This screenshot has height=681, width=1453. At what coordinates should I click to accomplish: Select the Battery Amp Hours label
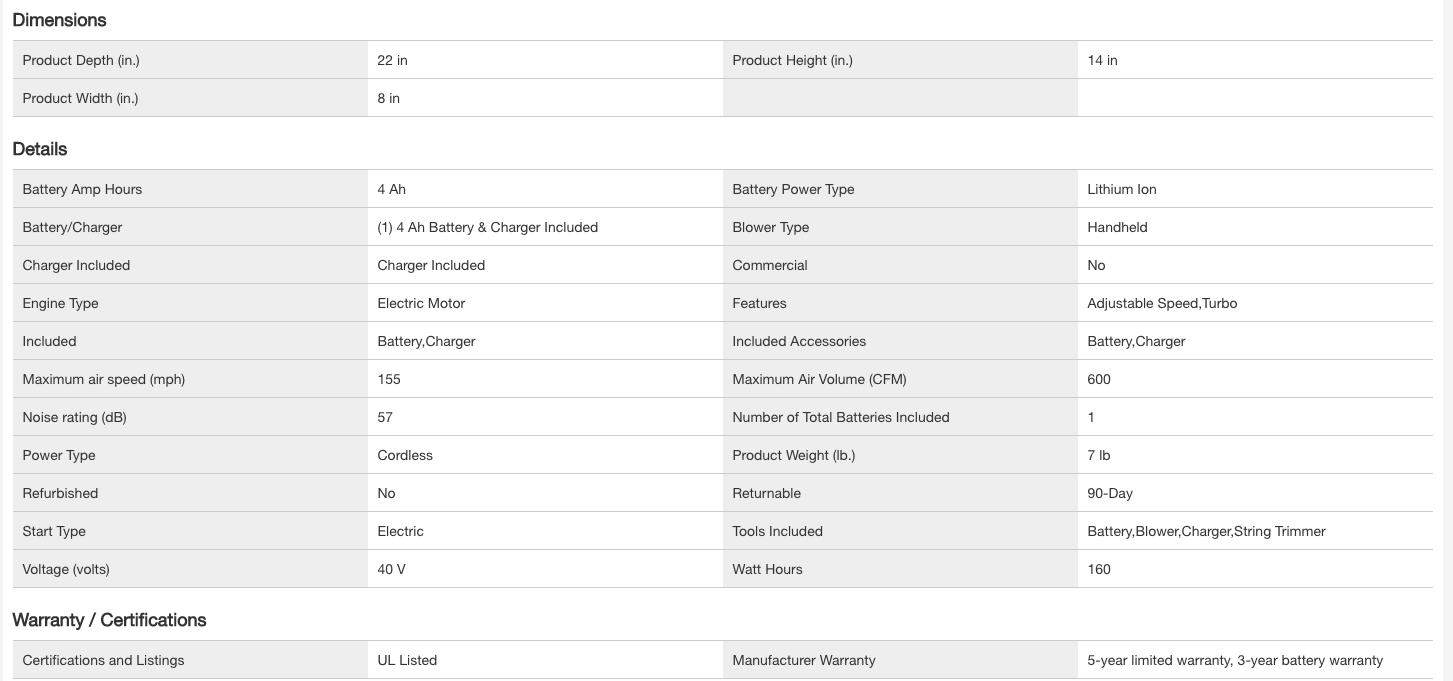(x=82, y=189)
